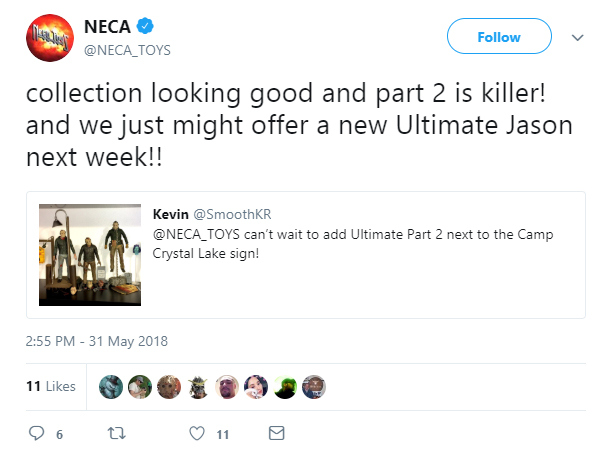Open Kevin's profile from the quoted tweet
616x454 pixels.
(x=170, y=214)
